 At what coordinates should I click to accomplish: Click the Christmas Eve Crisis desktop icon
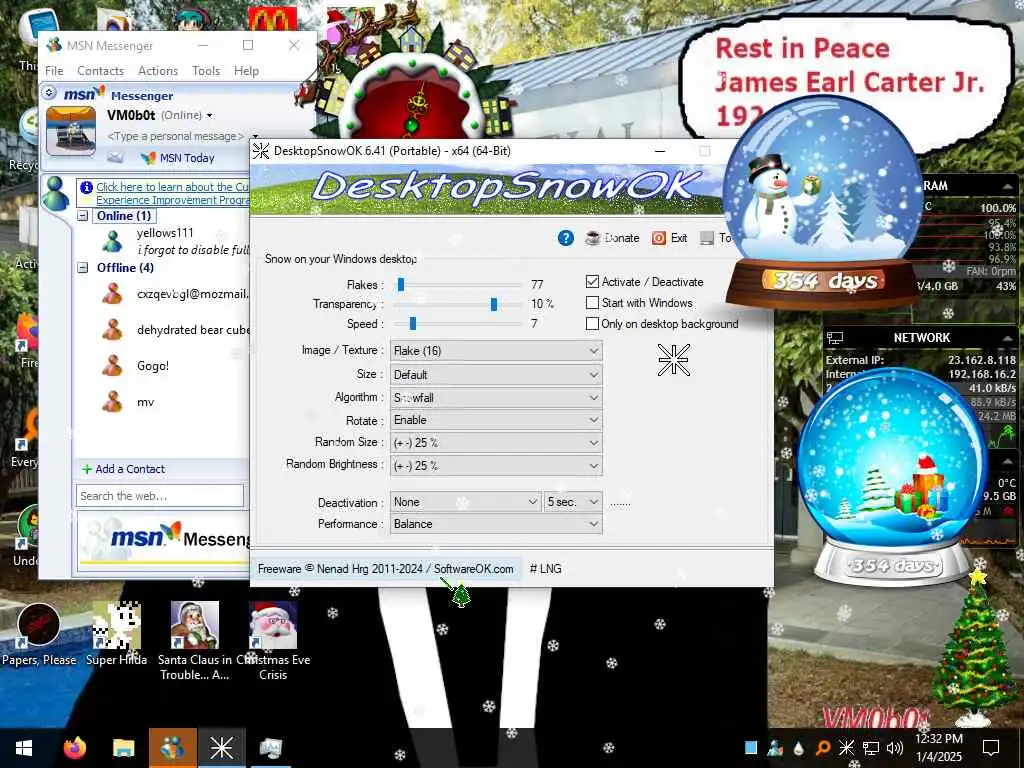tap(273, 641)
